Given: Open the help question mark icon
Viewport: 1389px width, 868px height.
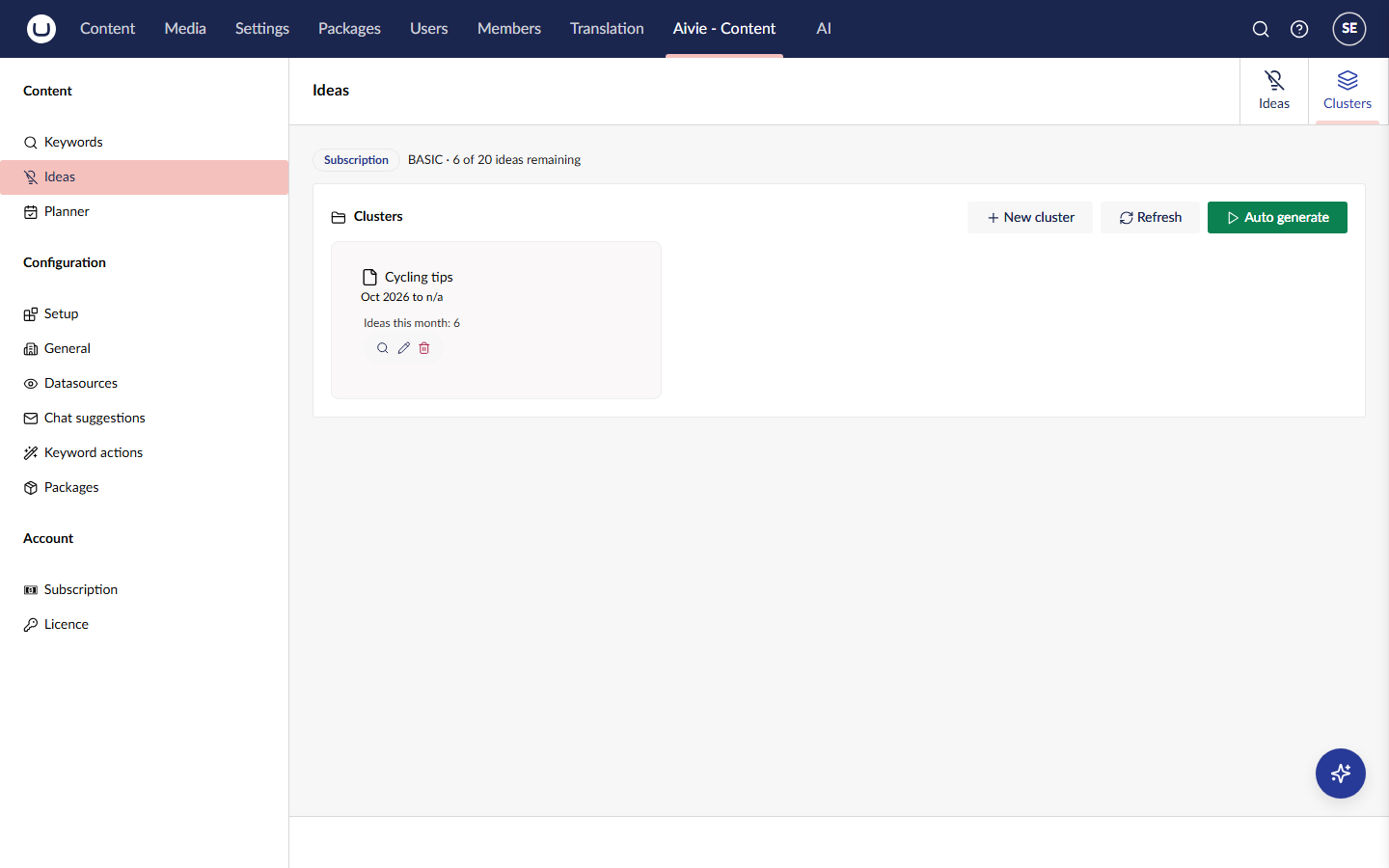Looking at the screenshot, I should pyautogui.click(x=1299, y=29).
